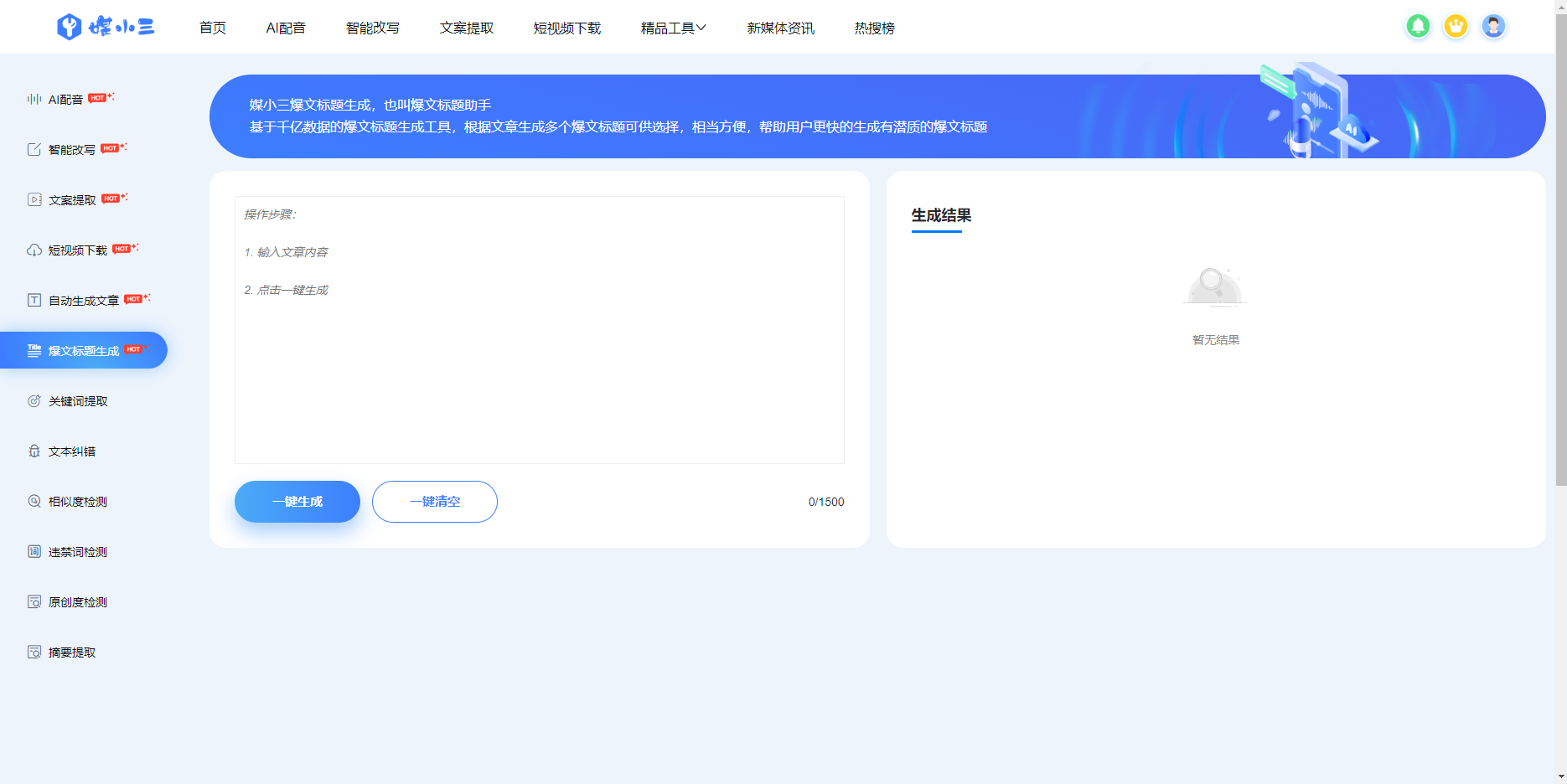
Task: Go to 短视频下载 in the sidebar
Action: 78,250
